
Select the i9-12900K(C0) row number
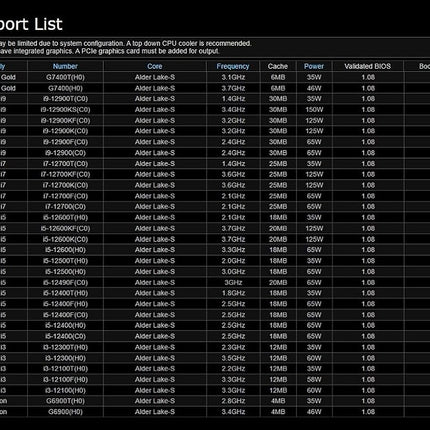[65, 131]
